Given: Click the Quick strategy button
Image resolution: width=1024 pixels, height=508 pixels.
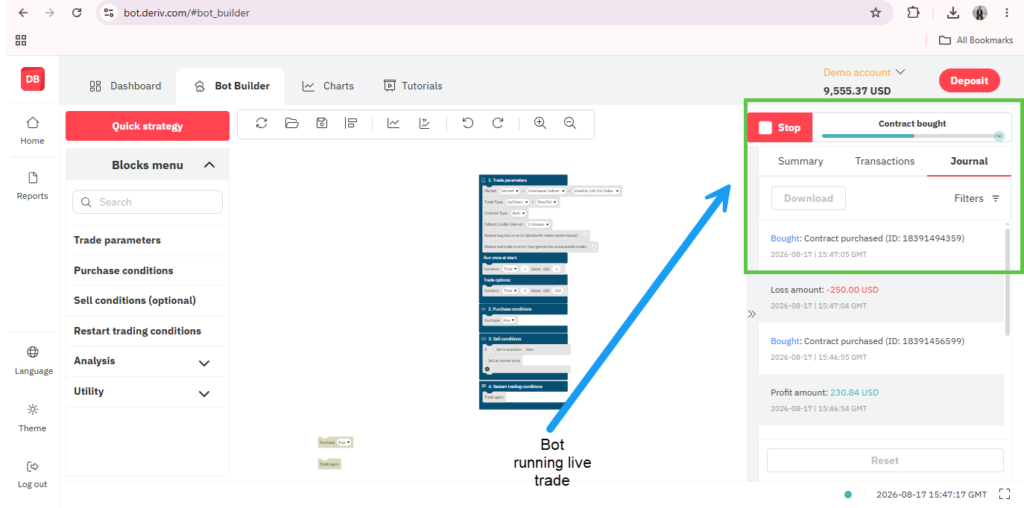Looking at the screenshot, I should tap(148, 126).
